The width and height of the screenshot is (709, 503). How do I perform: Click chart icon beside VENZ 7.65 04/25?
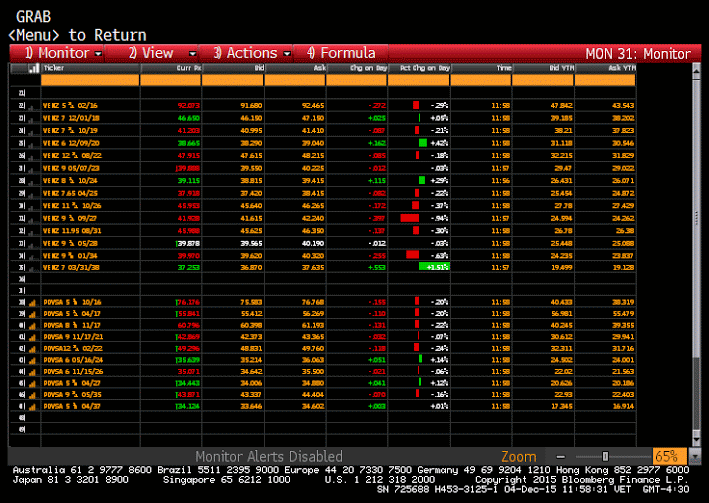(32, 195)
